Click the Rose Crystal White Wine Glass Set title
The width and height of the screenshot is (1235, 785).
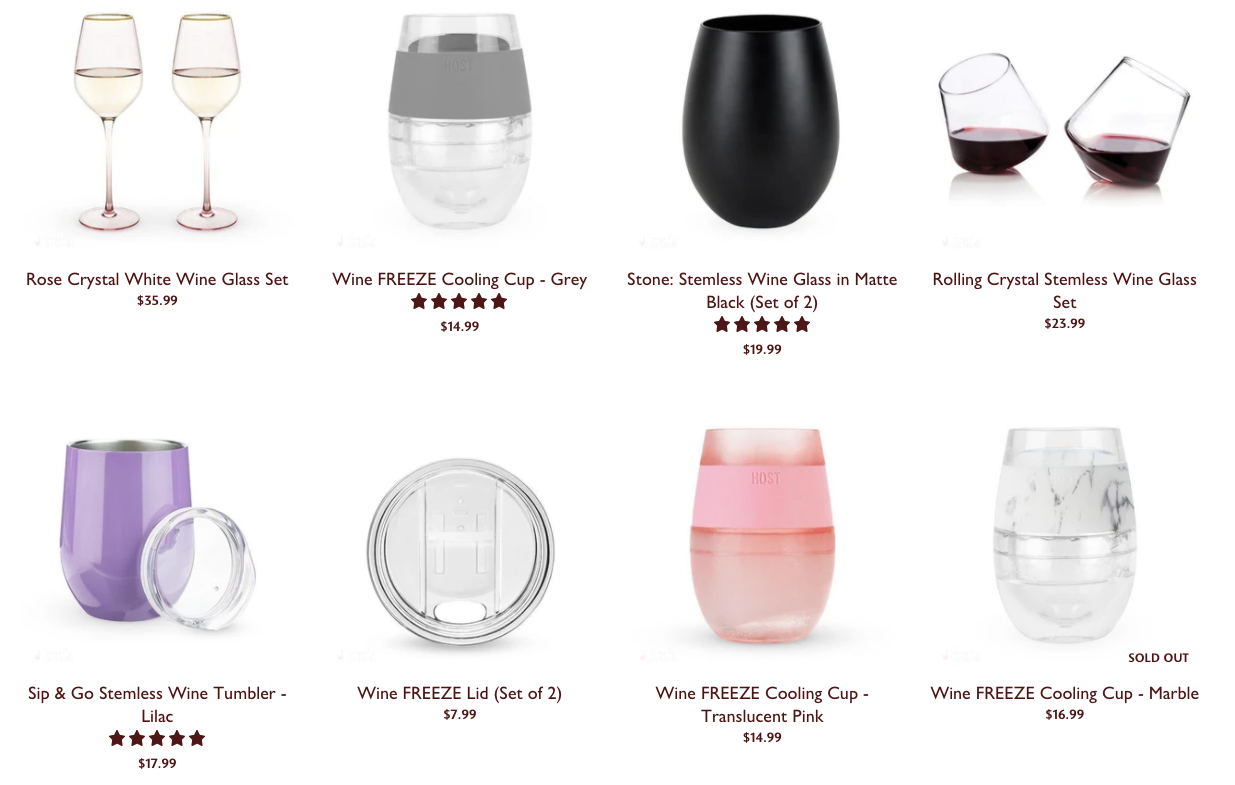click(x=157, y=279)
